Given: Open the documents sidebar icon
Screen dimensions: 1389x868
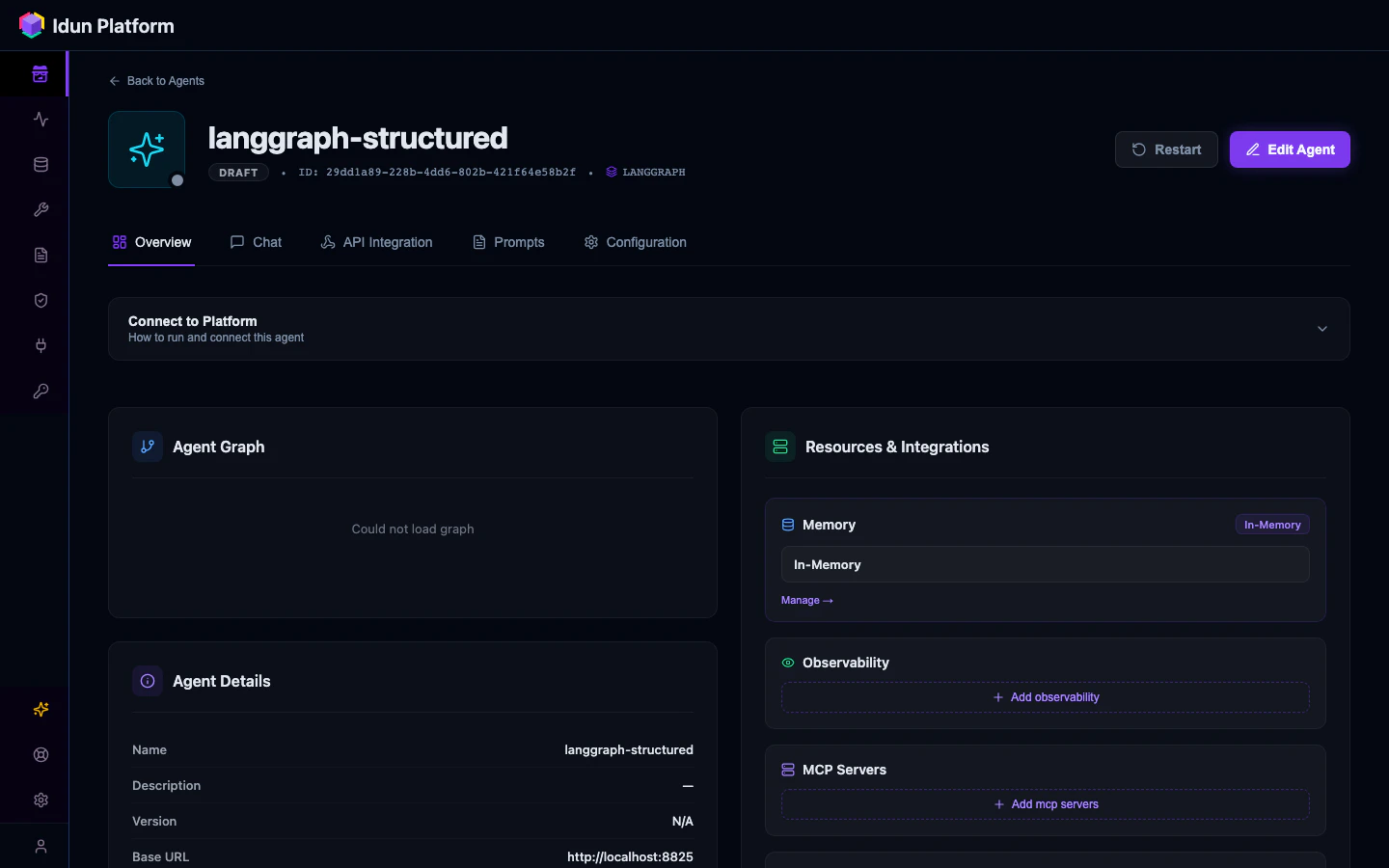Looking at the screenshot, I should pyautogui.click(x=40, y=255).
